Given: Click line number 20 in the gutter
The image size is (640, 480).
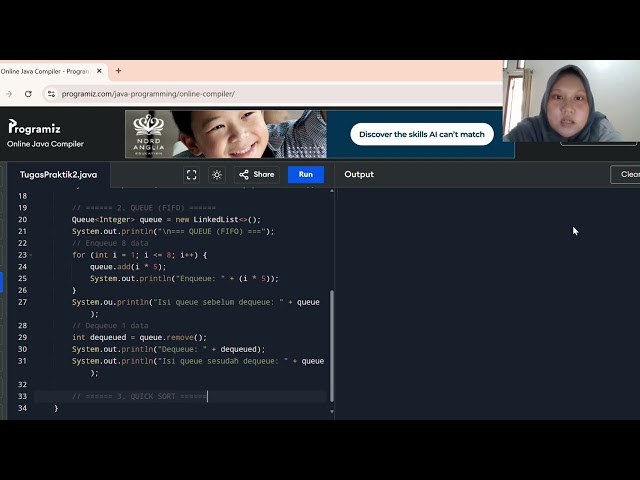Looking at the screenshot, I should (22, 220).
